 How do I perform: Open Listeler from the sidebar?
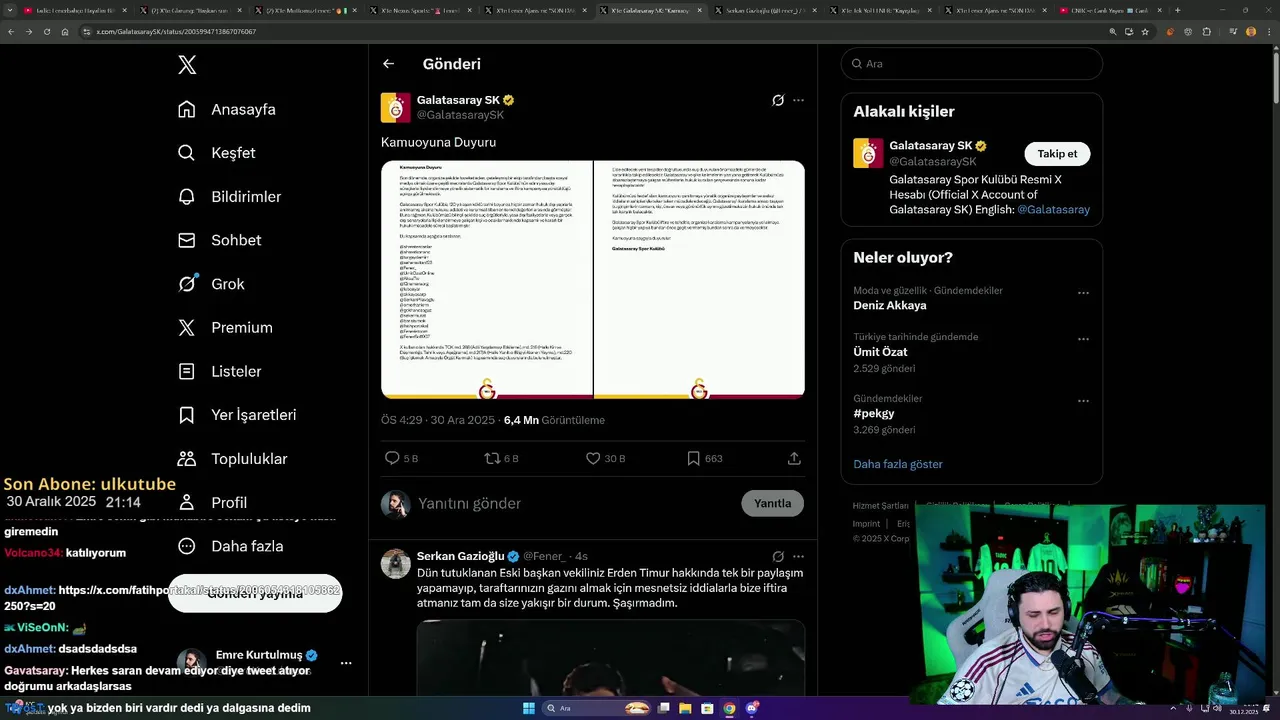pos(219,371)
